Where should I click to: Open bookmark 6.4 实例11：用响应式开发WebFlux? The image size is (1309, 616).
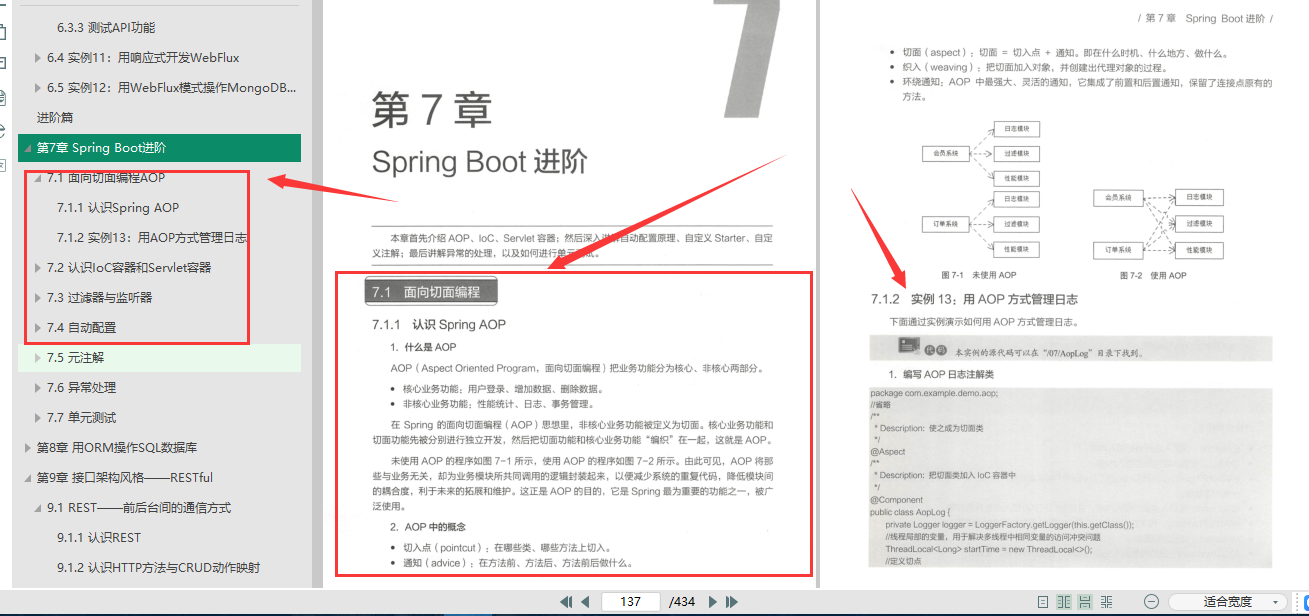coord(143,58)
